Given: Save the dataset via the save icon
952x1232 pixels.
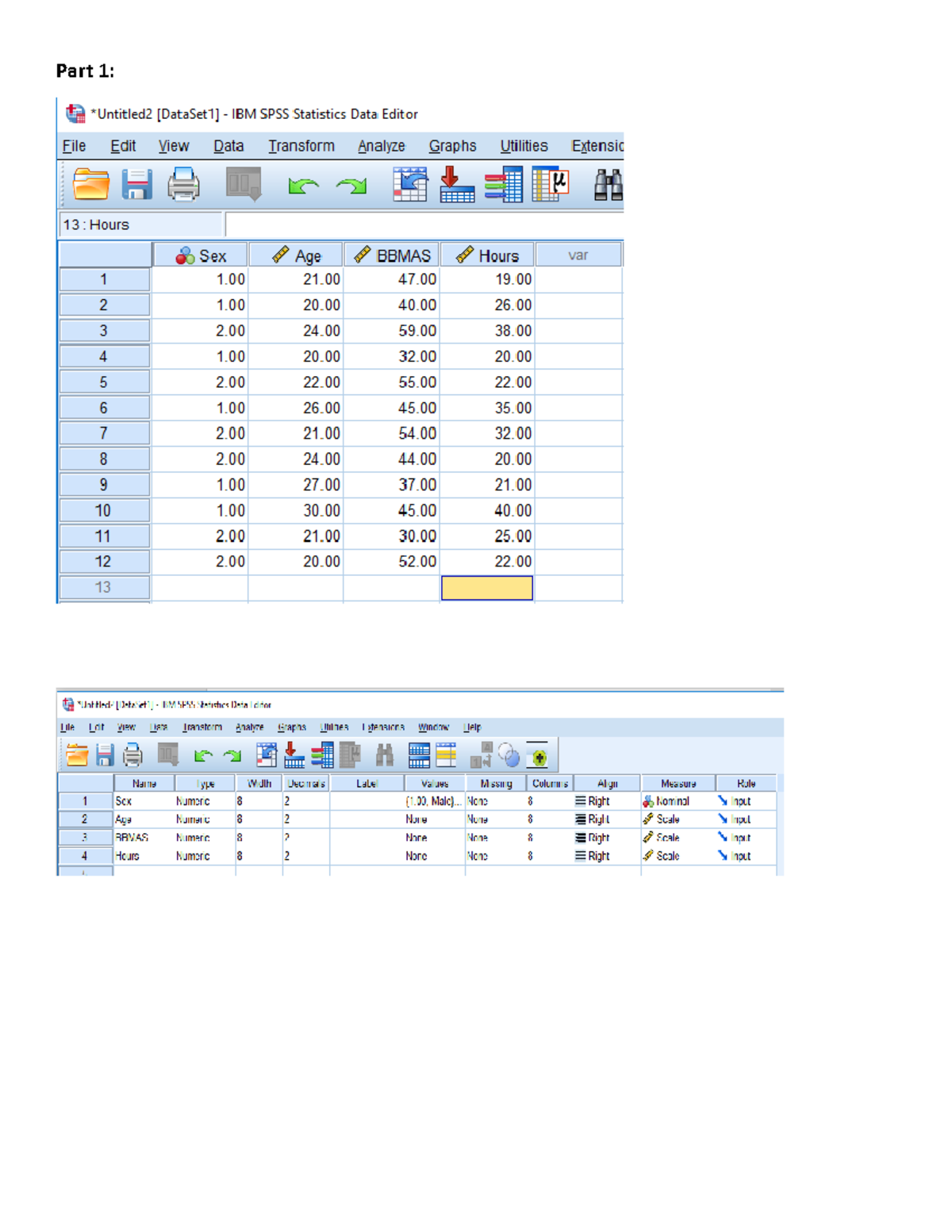Looking at the screenshot, I should [136, 184].
